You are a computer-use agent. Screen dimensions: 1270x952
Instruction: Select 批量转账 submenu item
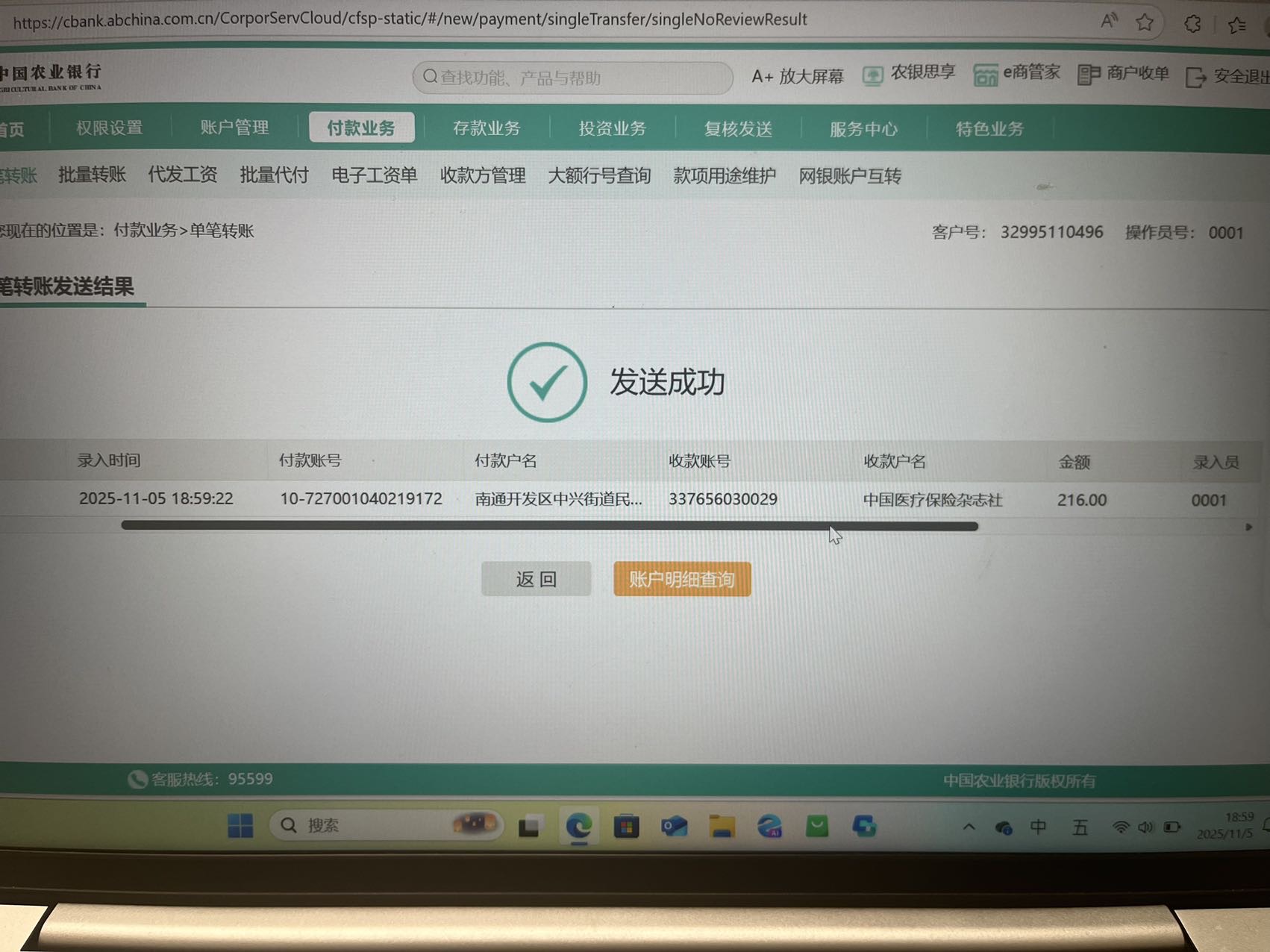[x=92, y=175]
